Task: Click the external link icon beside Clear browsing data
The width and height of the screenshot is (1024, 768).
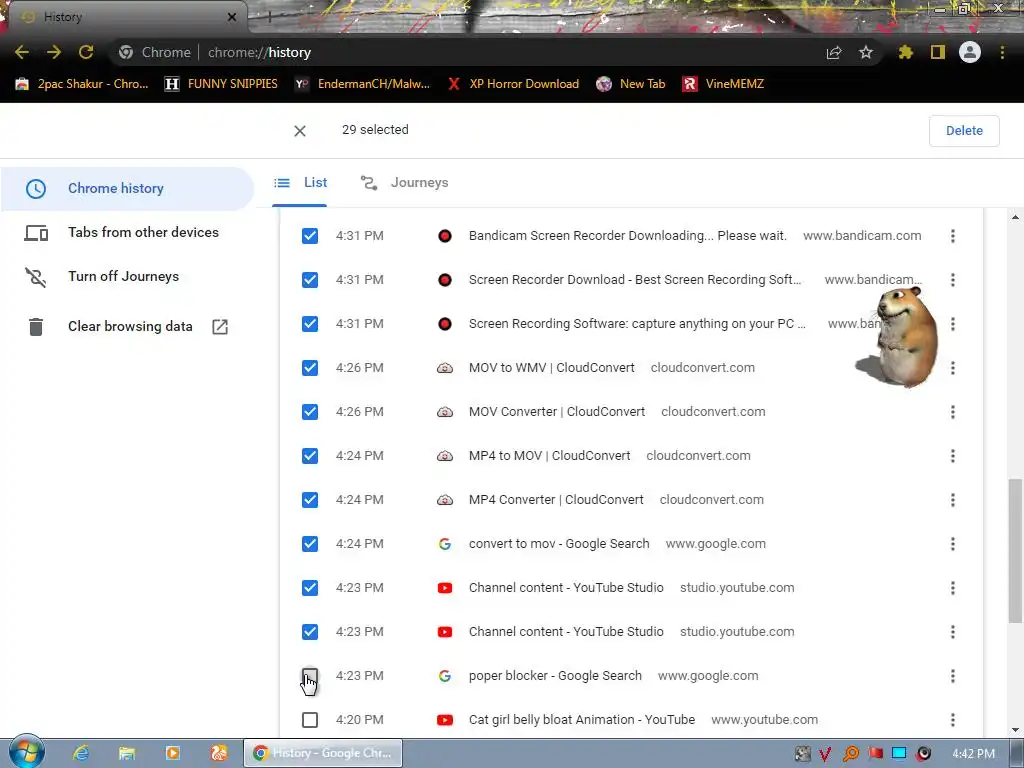Action: 220,327
